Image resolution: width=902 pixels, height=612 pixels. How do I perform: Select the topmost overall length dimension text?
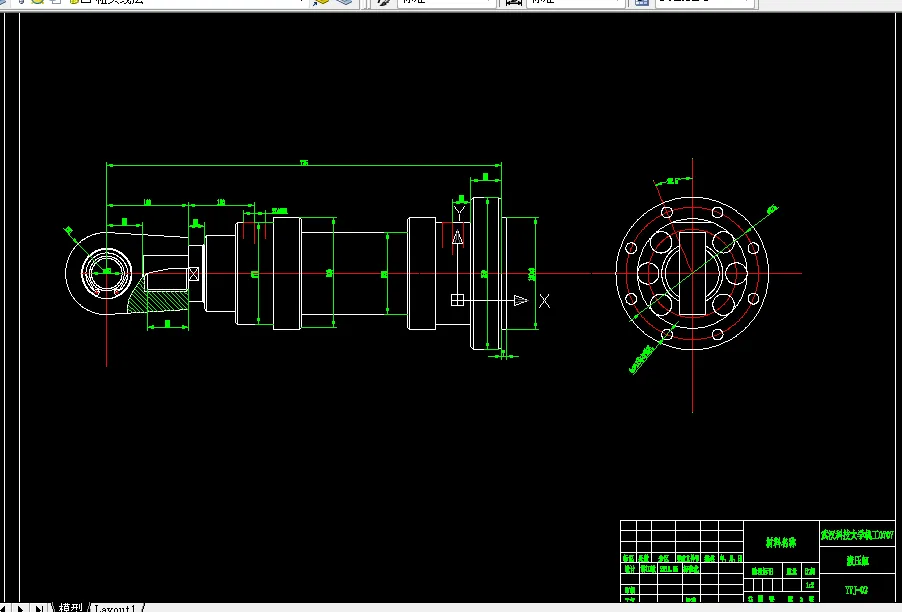click(x=304, y=163)
